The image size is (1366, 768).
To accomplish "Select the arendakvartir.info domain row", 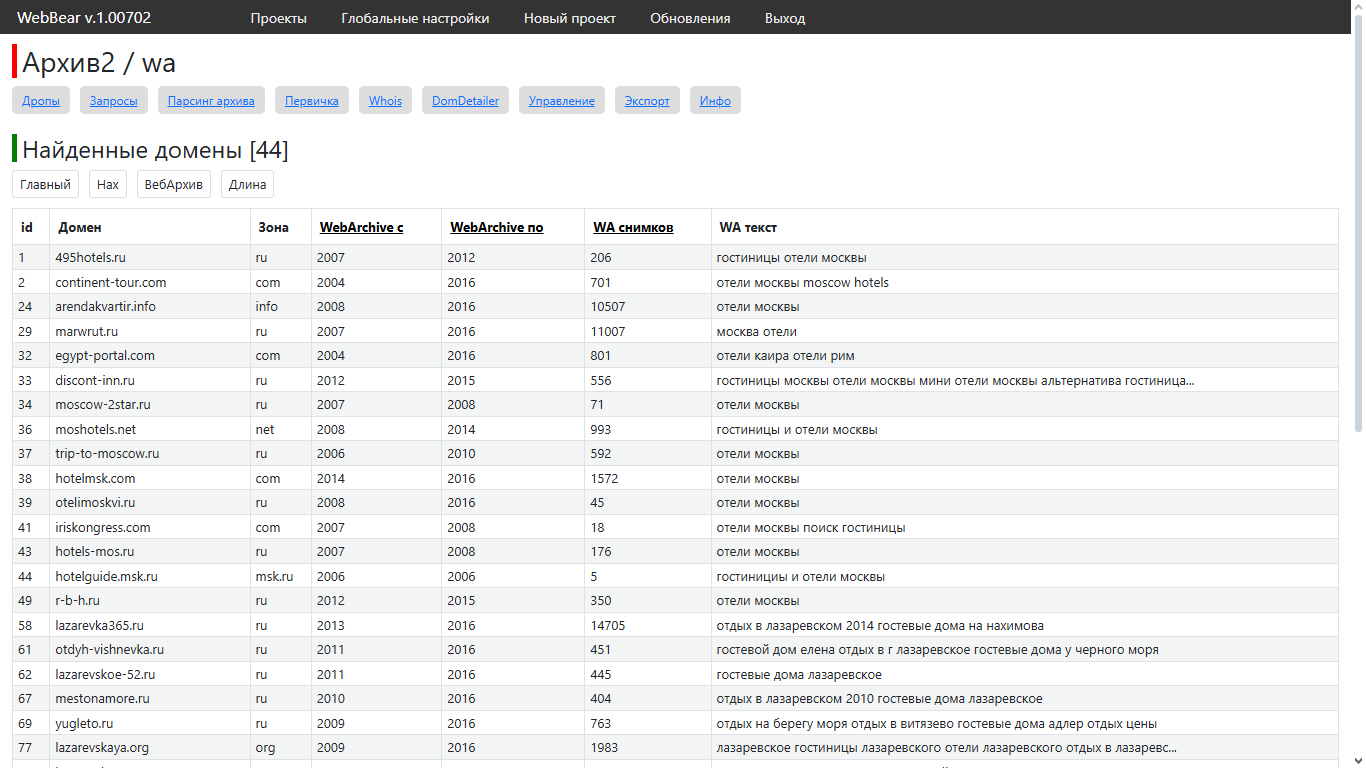I will click(105, 307).
